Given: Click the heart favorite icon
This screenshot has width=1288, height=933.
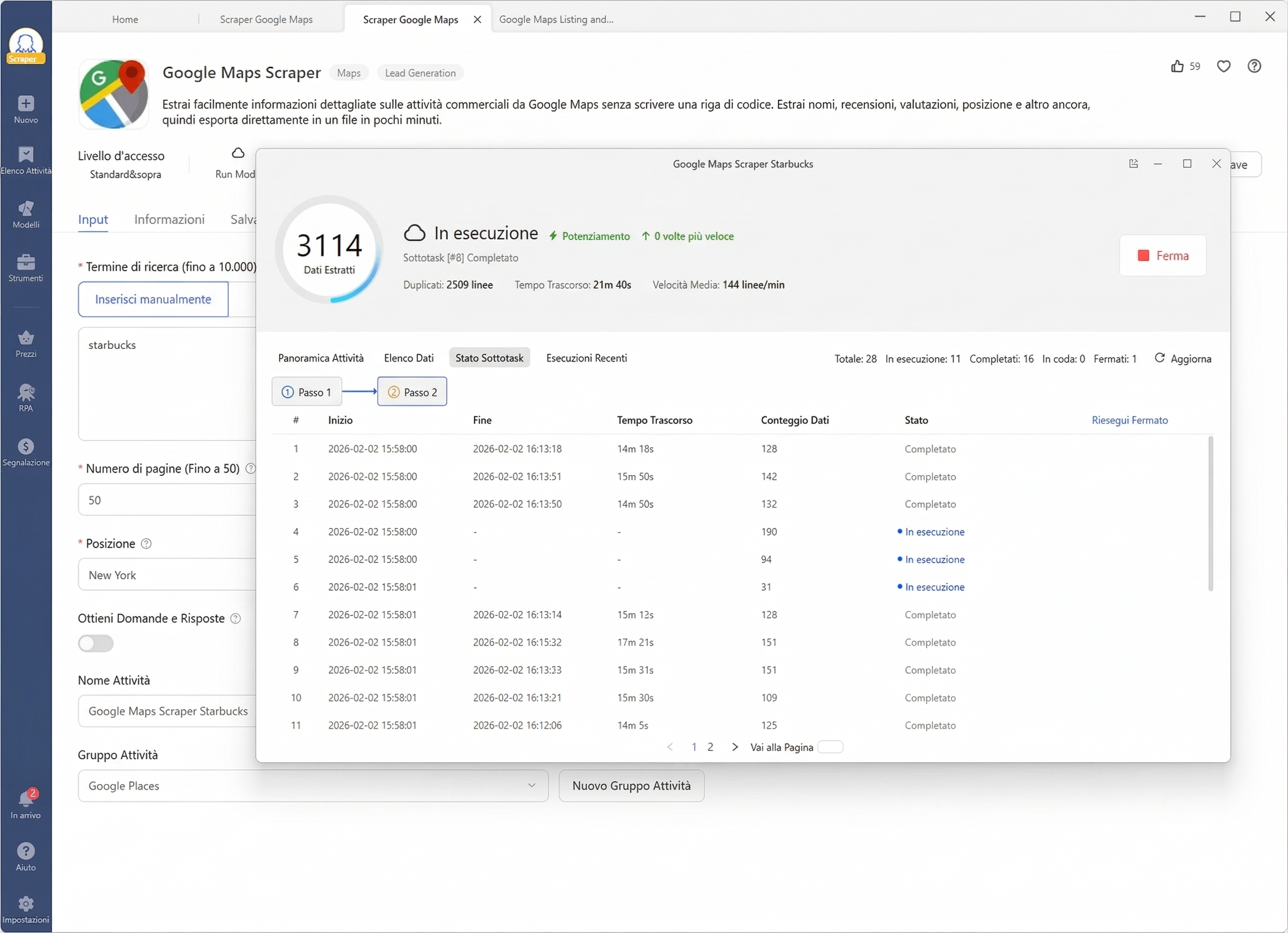Looking at the screenshot, I should 1224,66.
